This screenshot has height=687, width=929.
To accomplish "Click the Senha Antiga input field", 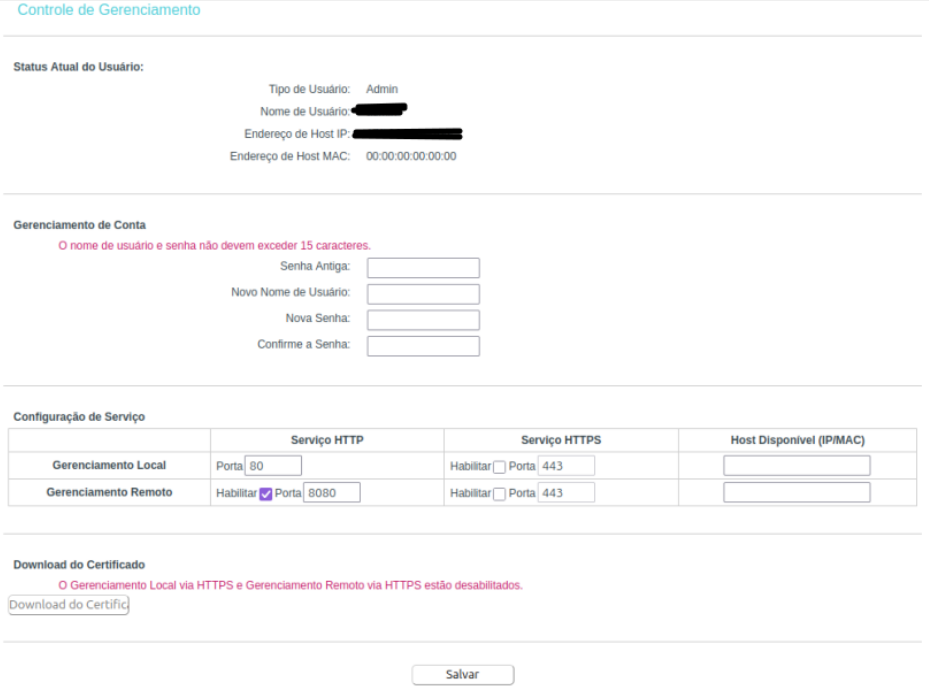I will pyautogui.click(x=423, y=268).
